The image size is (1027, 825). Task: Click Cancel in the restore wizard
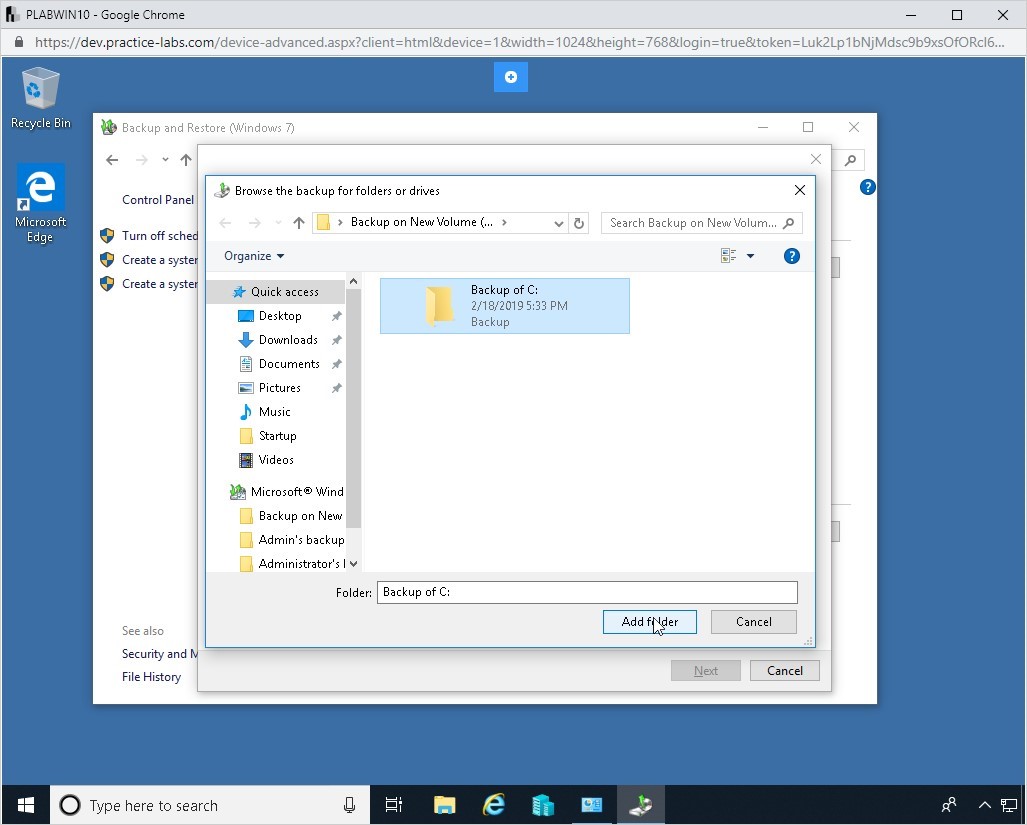coord(784,670)
